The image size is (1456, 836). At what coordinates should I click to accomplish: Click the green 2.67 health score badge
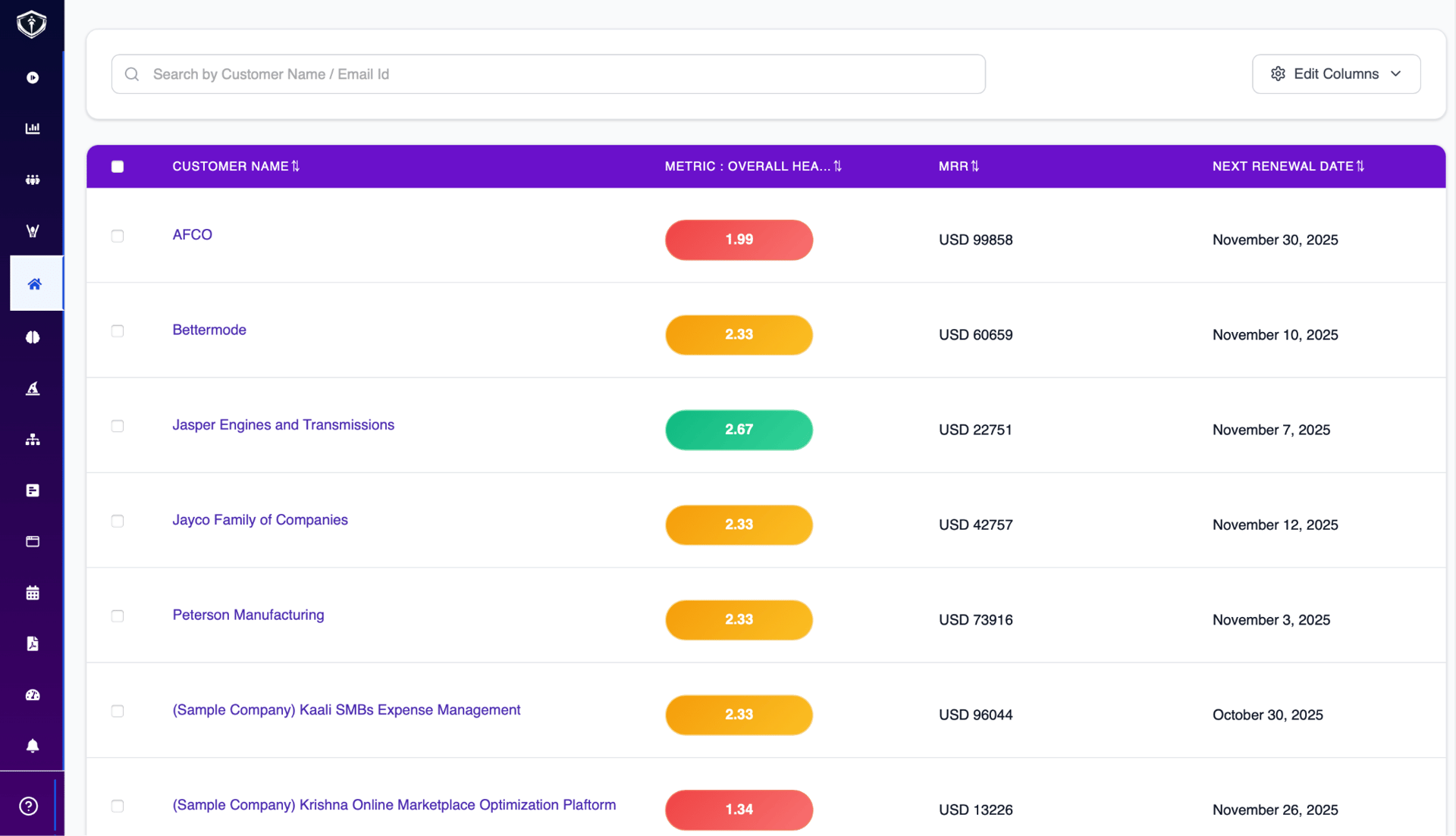[739, 430]
